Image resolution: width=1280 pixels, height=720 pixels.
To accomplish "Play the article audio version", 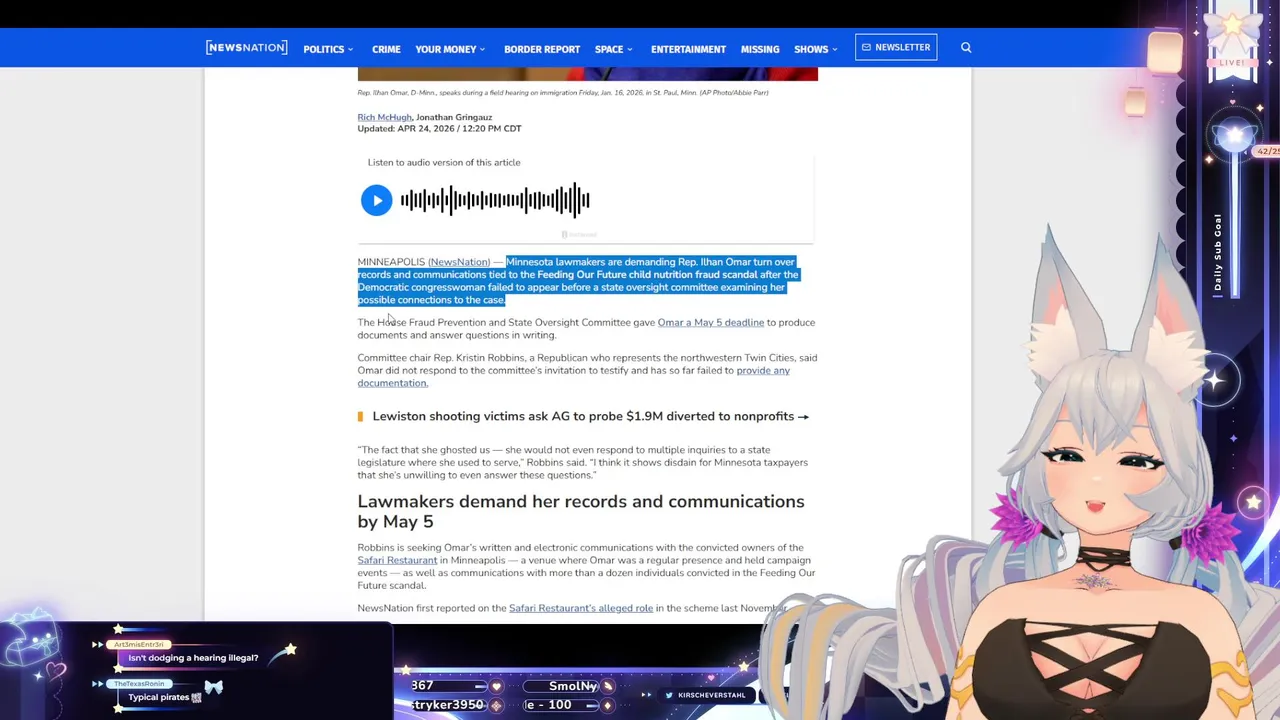I will [376, 200].
